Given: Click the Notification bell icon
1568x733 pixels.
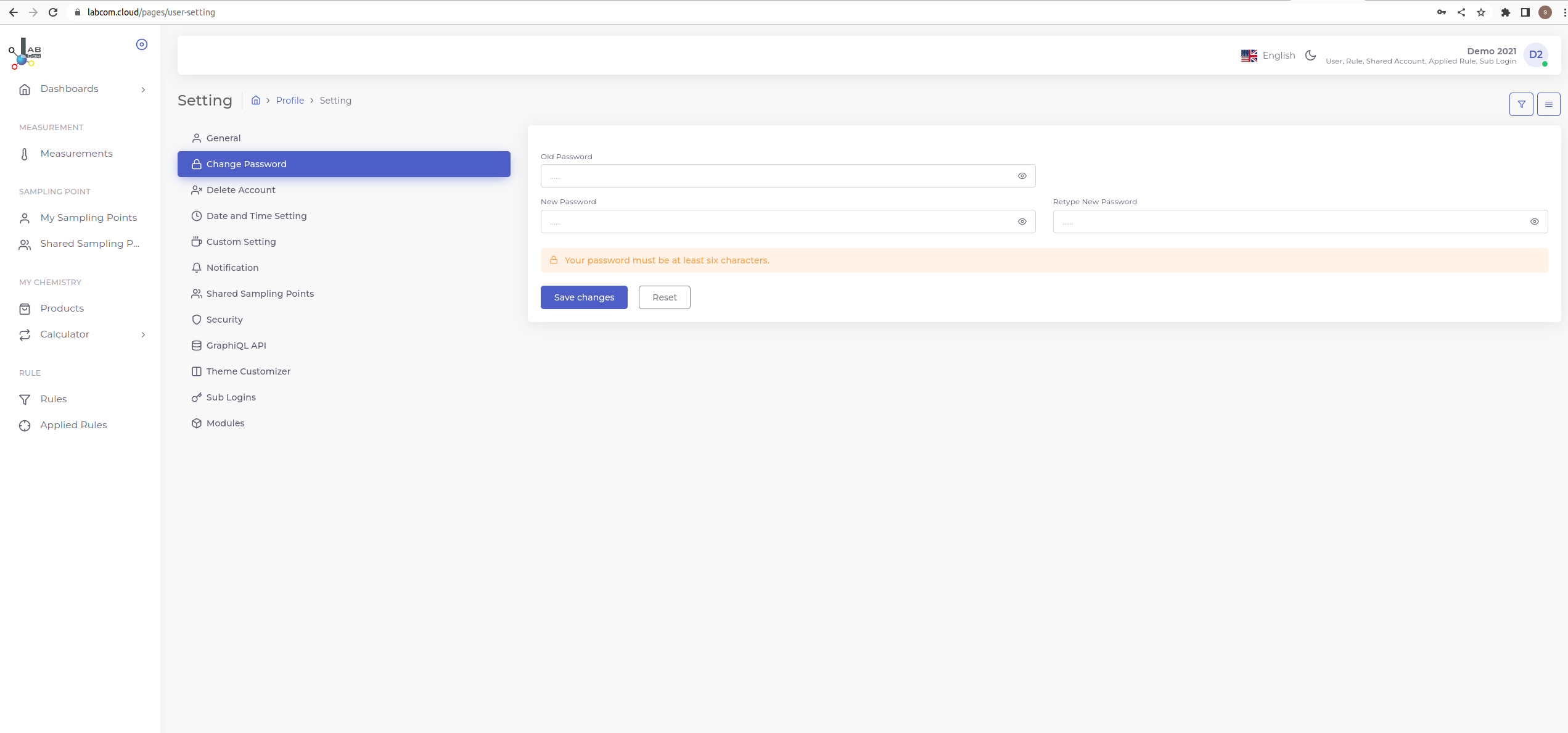Looking at the screenshot, I should (197, 268).
